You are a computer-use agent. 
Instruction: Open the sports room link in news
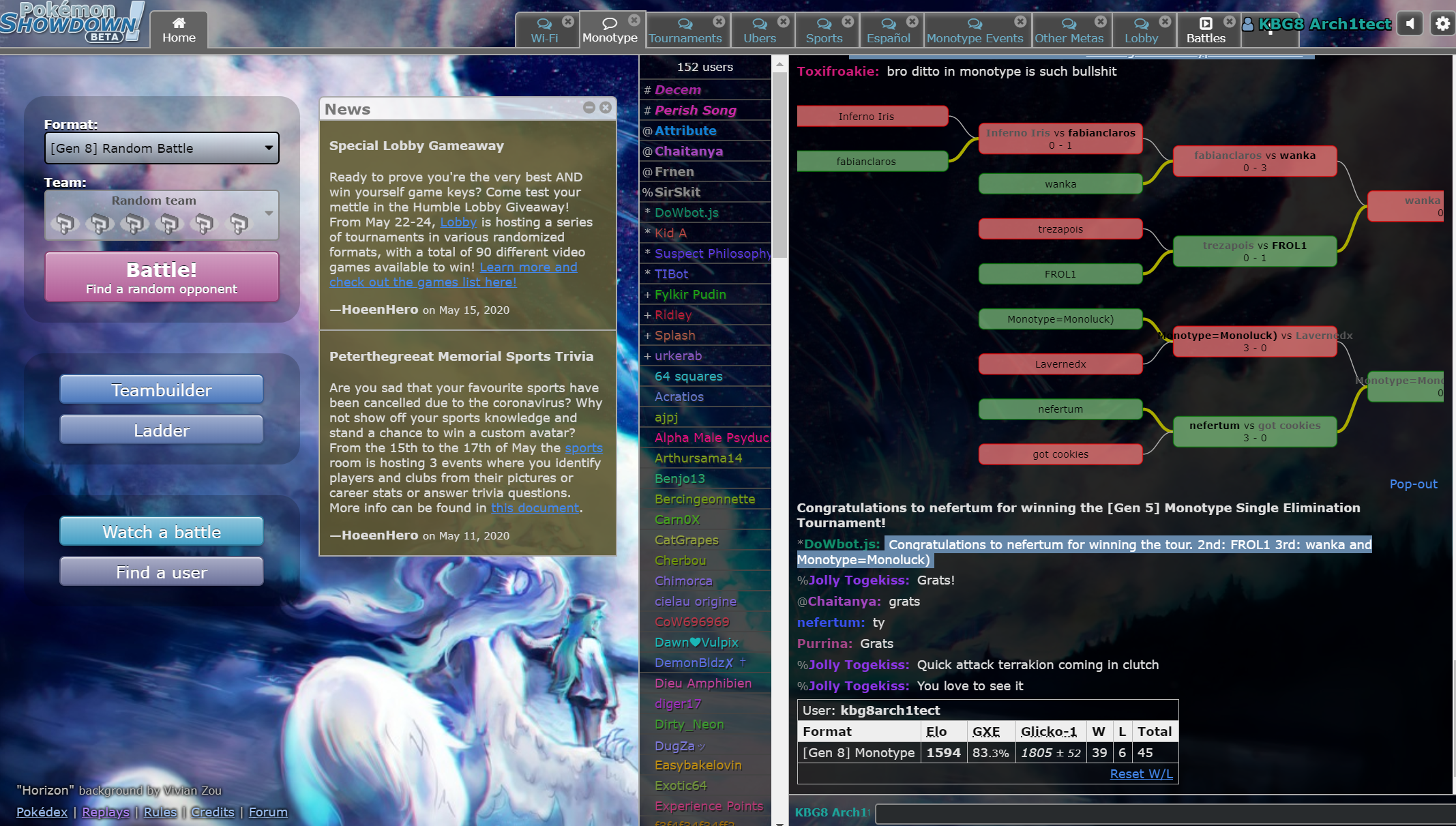pos(584,447)
